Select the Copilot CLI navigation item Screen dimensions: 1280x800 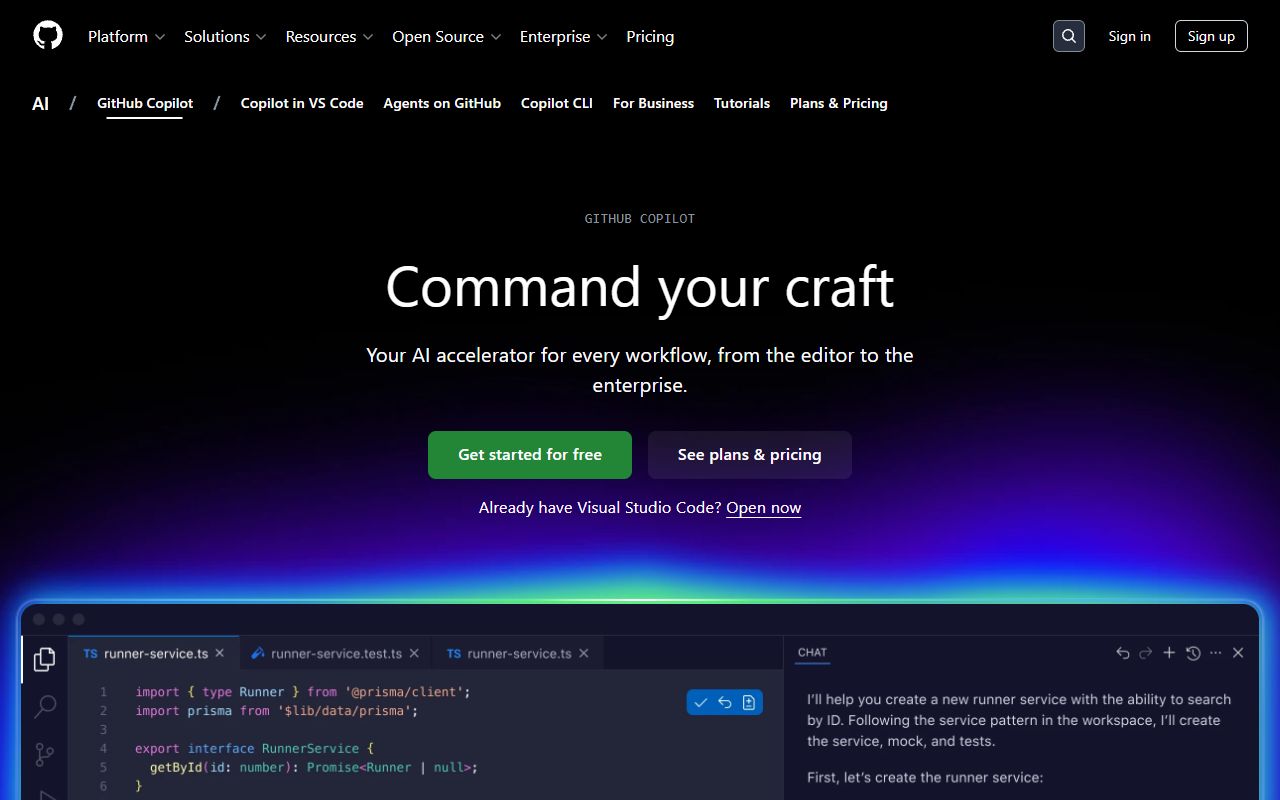(x=556, y=103)
